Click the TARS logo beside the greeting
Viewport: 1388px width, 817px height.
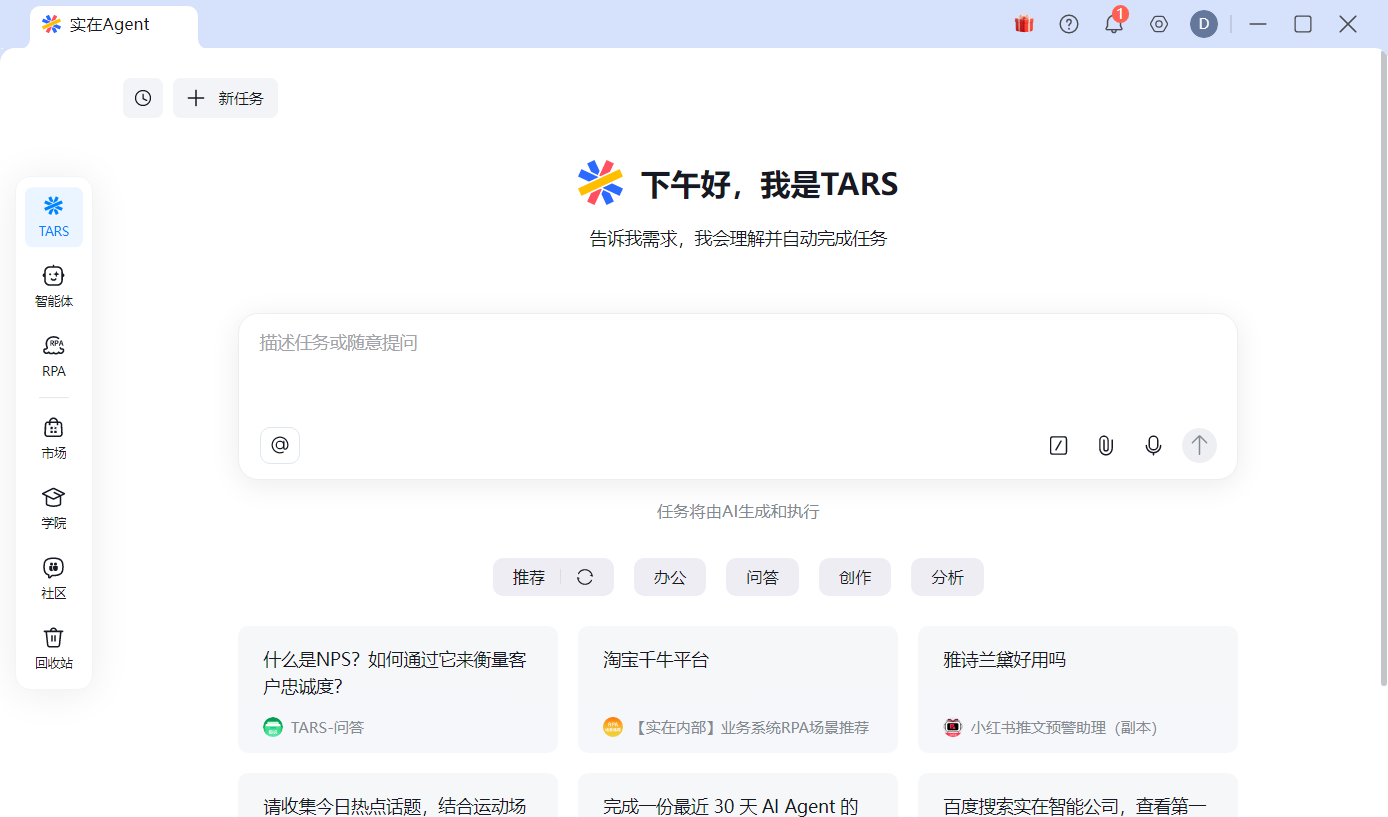600,183
